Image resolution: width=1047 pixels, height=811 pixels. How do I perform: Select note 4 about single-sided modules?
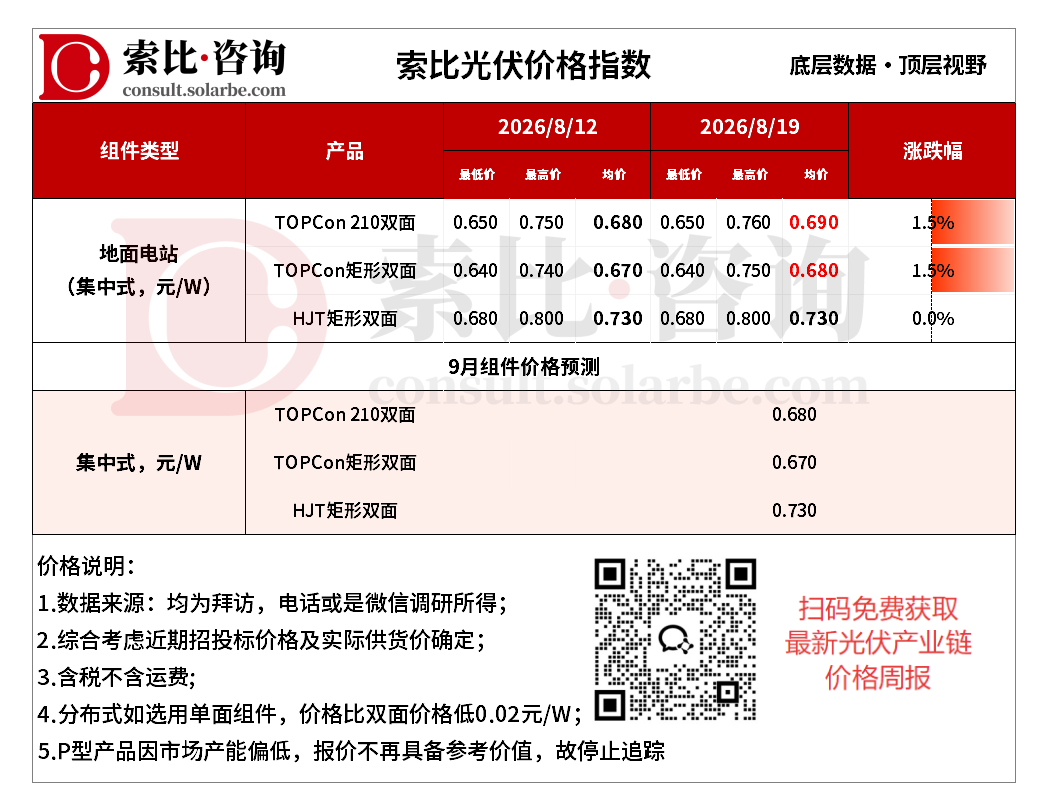[310, 714]
